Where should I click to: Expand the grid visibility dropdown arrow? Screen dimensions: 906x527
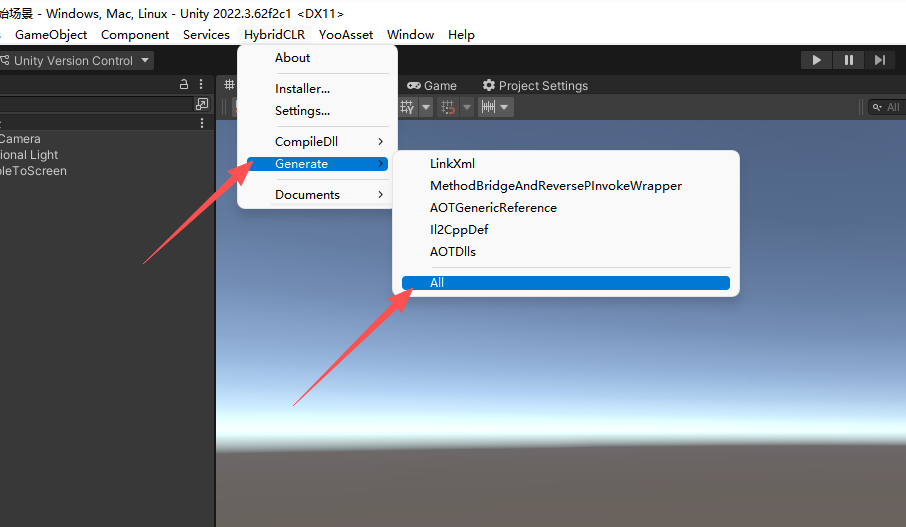426,107
